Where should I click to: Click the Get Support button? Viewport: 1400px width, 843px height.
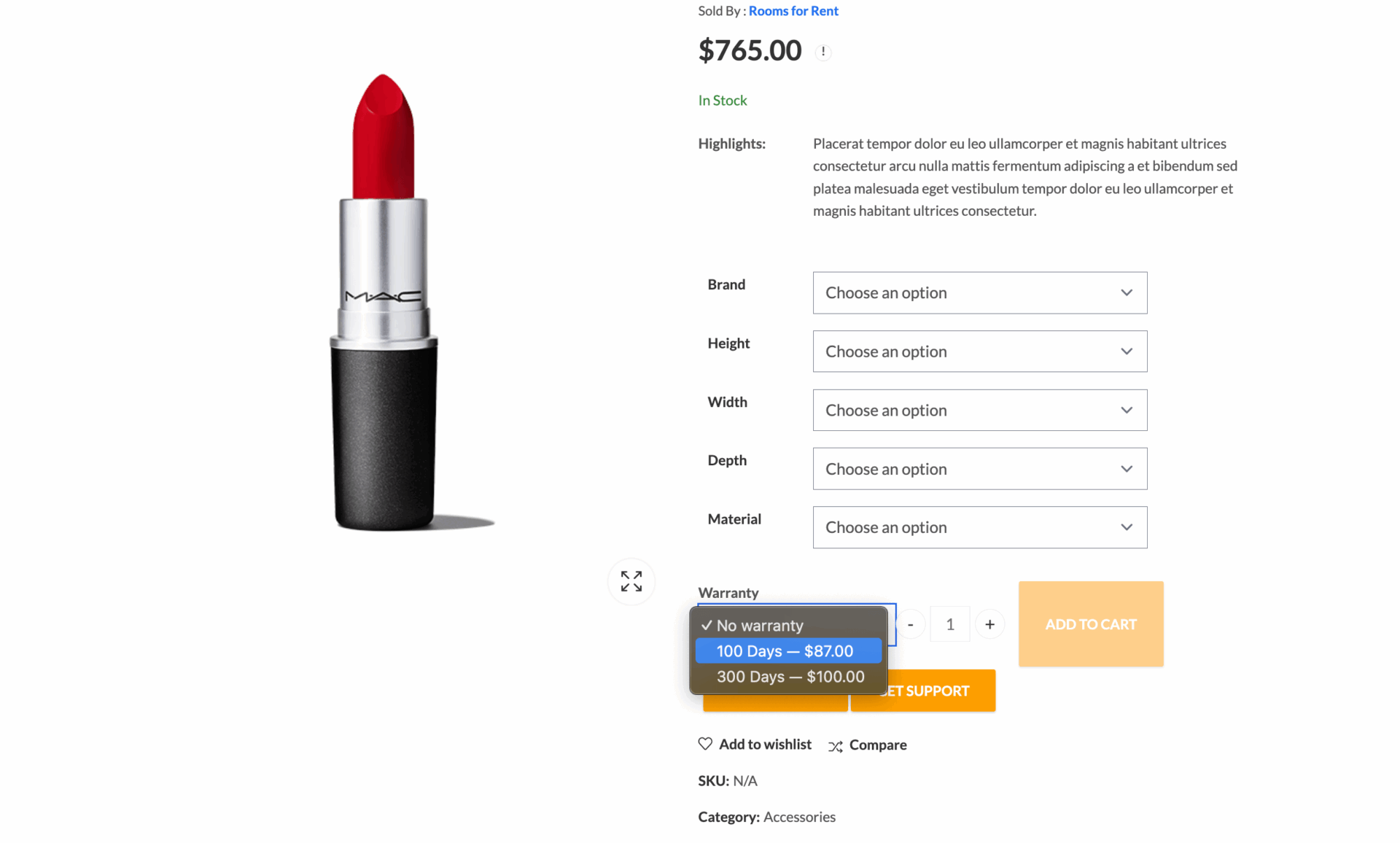923,691
